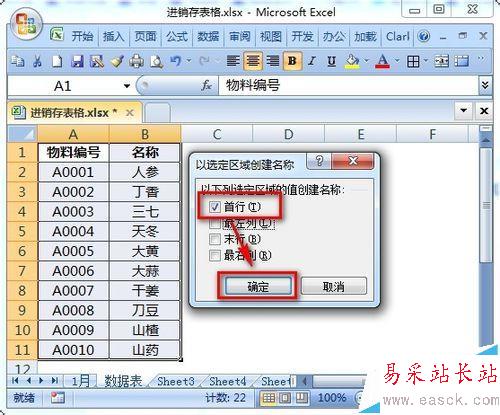Select all cells corner button

[22, 134]
